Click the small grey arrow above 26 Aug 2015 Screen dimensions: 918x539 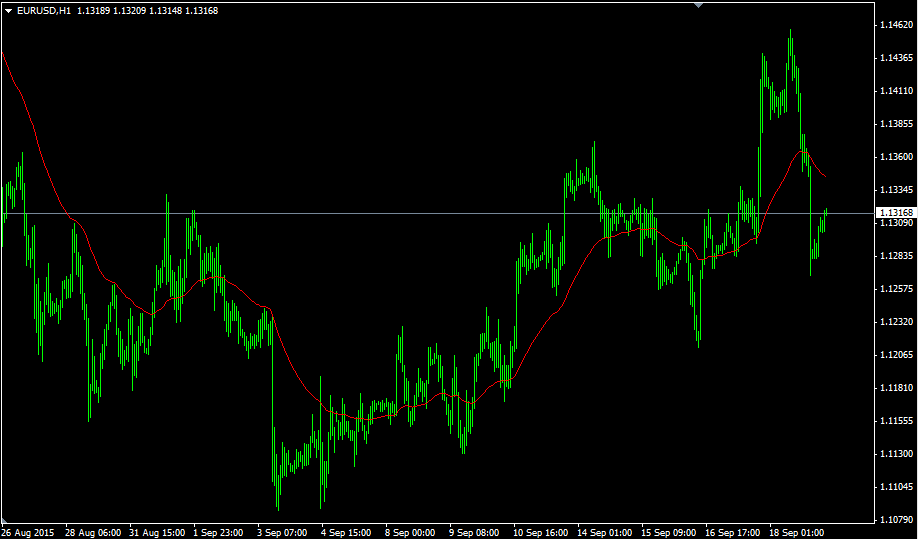click(x=5, y=520)
